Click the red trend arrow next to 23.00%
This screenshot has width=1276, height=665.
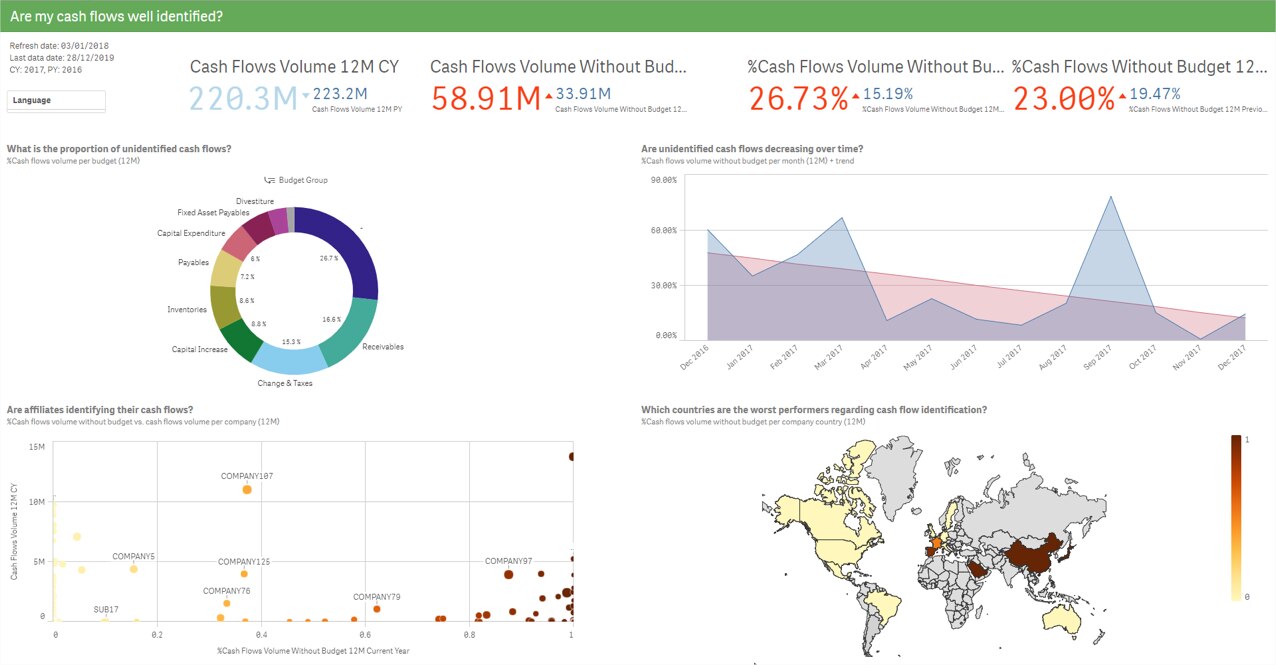tap(1122, 95)
